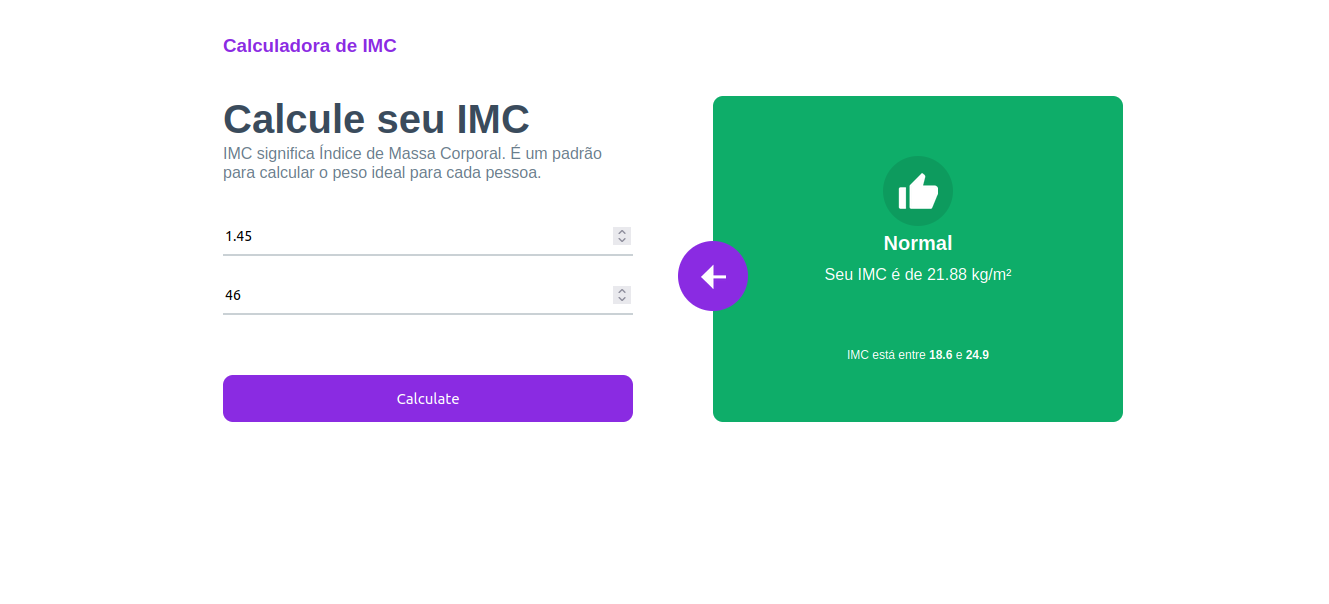Click the left-pointing white arrow inside the circle
The width and height of the screenshot is (1329, 604).
tap(713, 275)
